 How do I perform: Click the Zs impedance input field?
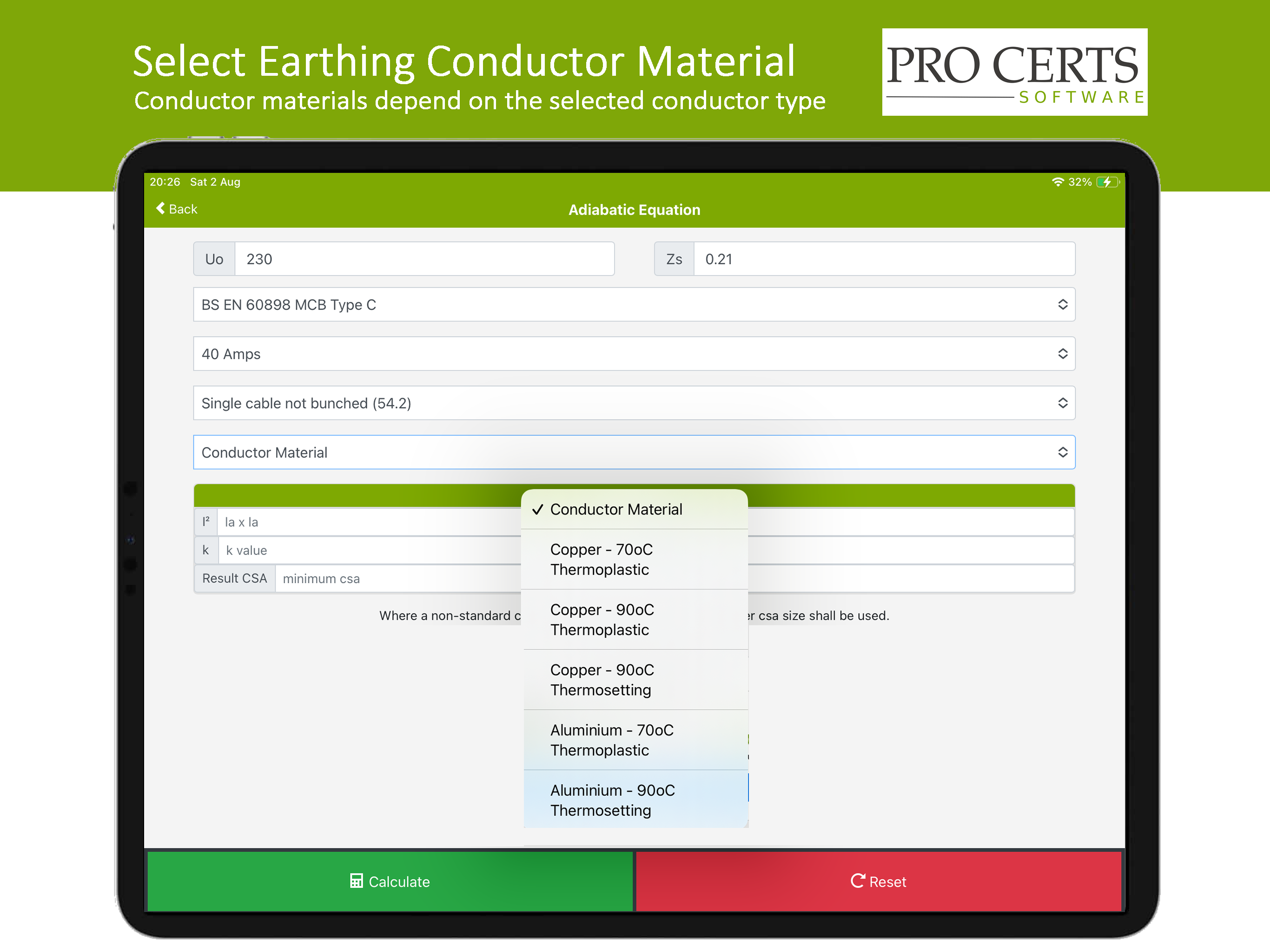tap(884, 259)
